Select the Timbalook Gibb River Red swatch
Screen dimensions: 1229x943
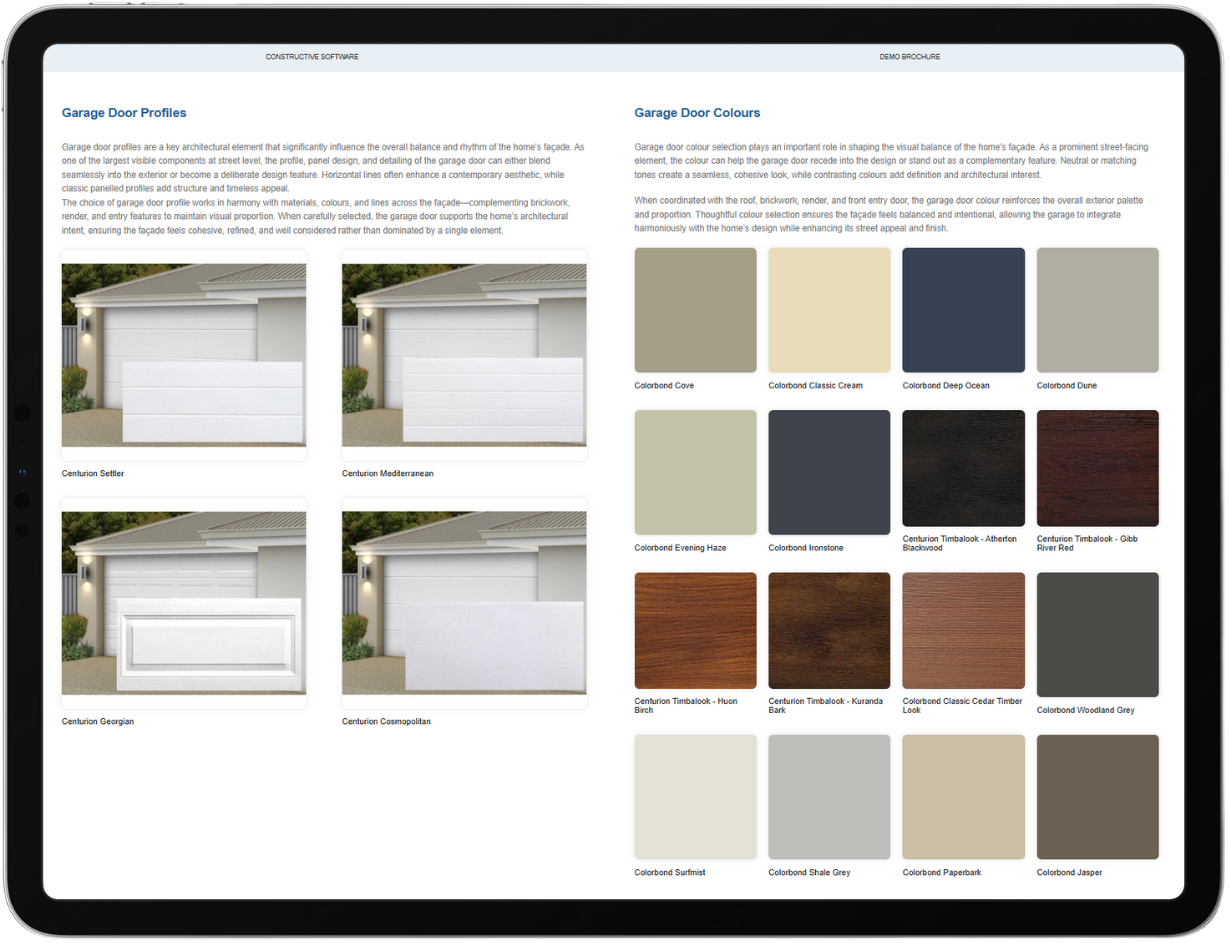[x=1097, y=468]
